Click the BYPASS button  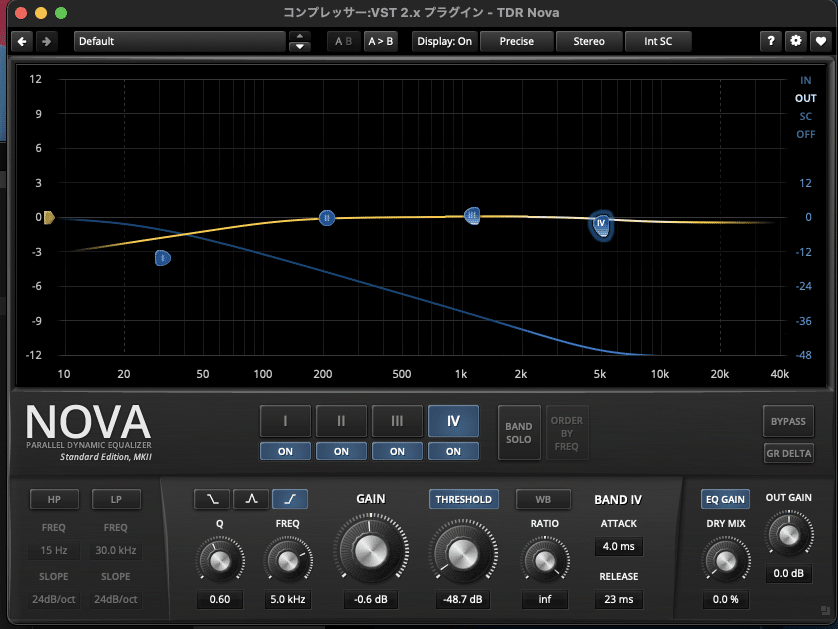[x=788, y=421]
